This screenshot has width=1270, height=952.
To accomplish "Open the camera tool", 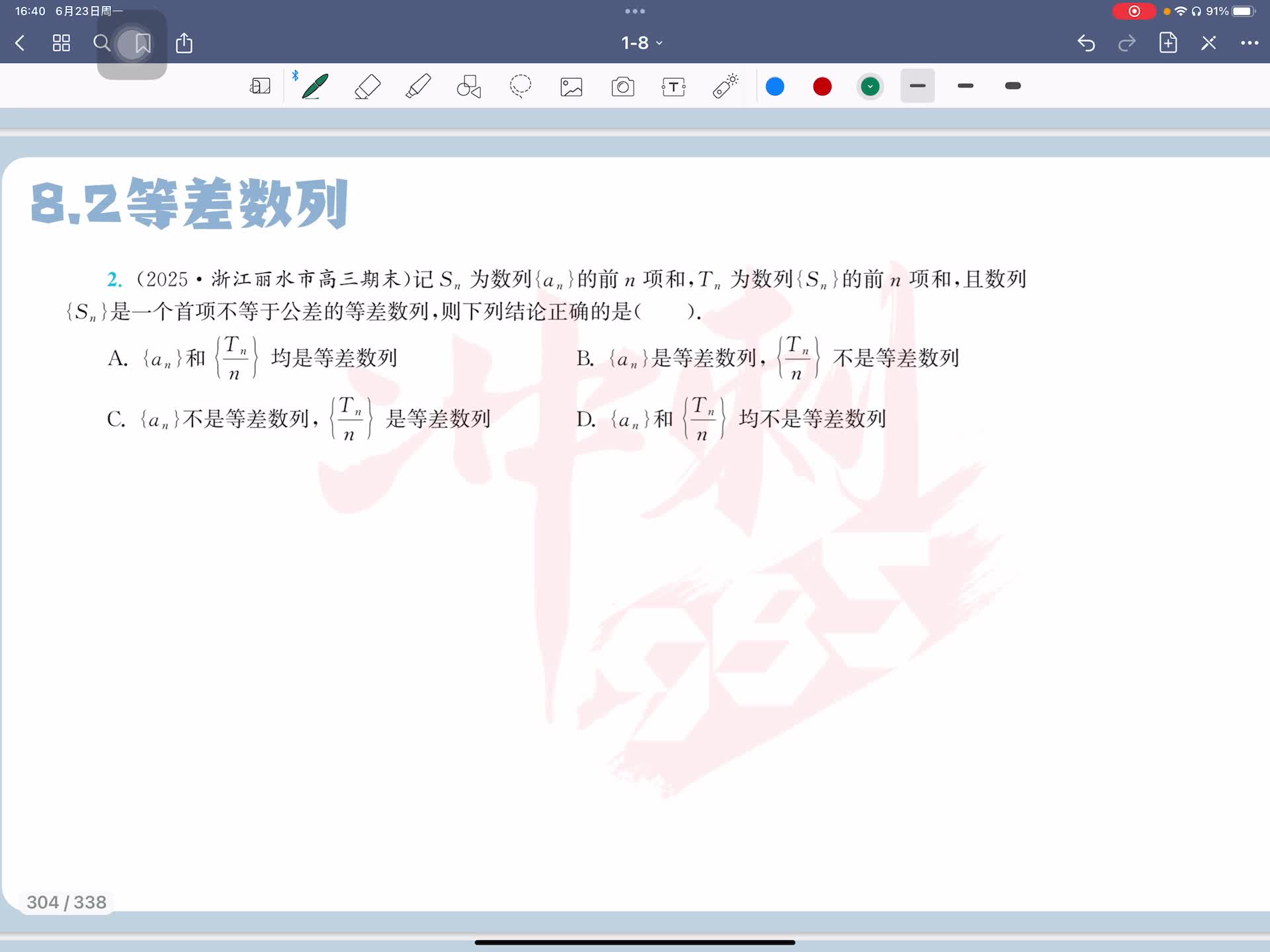I will tap(622, 87).
